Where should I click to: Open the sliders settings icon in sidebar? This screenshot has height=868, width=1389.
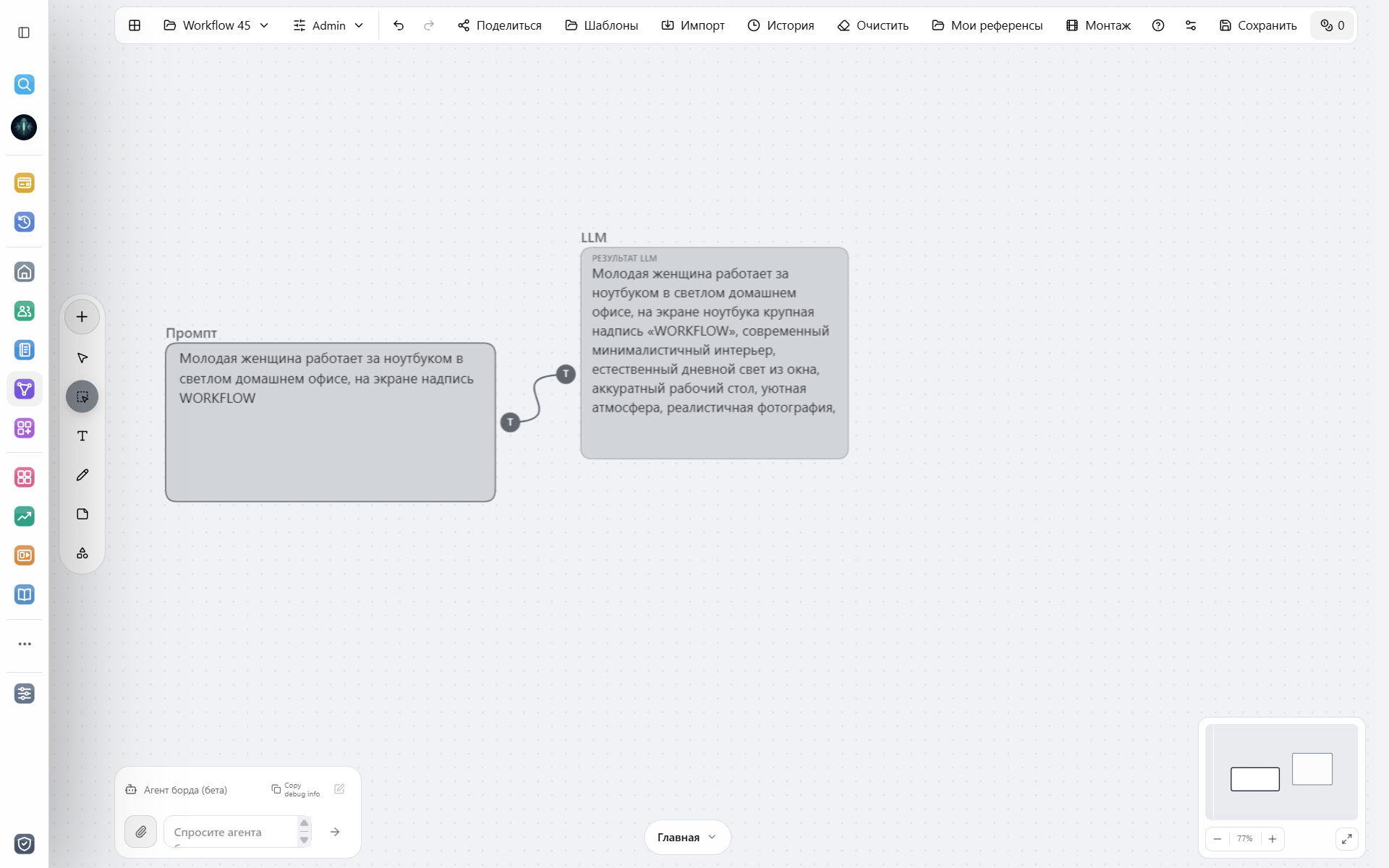click(x=24, y=694)
